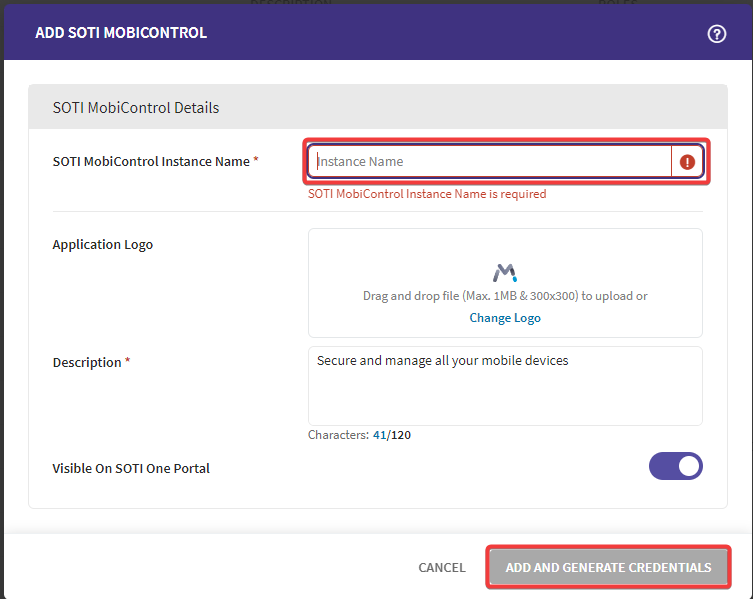Click Add and Generate Credentials button
Viewport: 753px width, 599px height.
(608, 567)
